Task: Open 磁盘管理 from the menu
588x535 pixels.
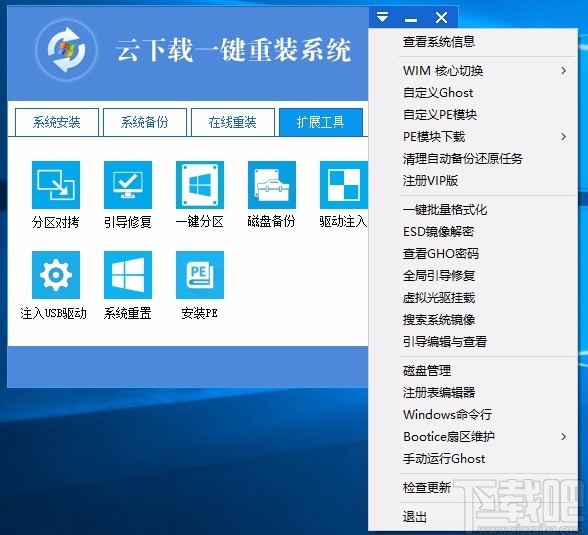Action: 473,371
